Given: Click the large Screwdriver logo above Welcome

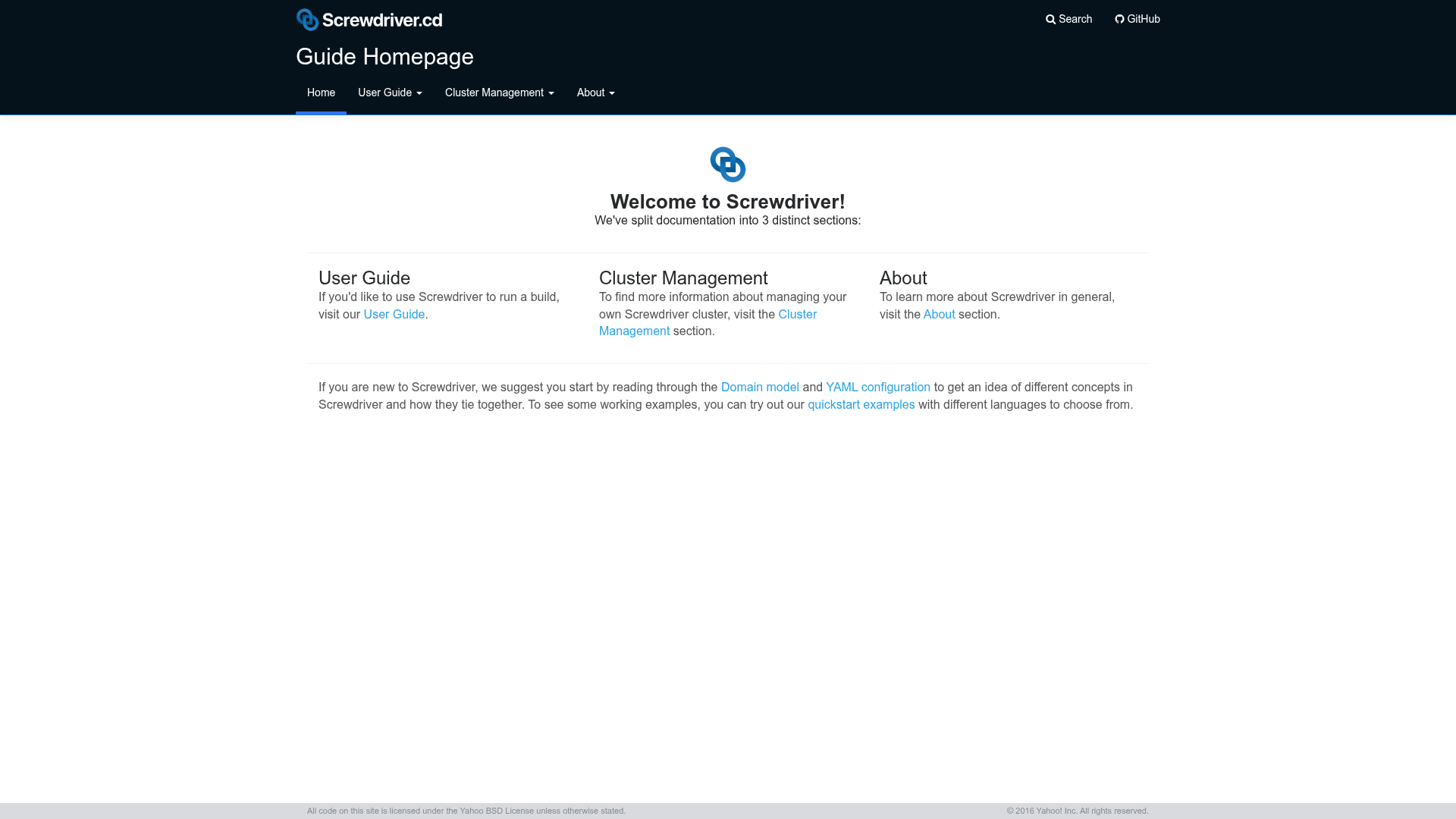Looking at the screenshot, I should 728,165.
